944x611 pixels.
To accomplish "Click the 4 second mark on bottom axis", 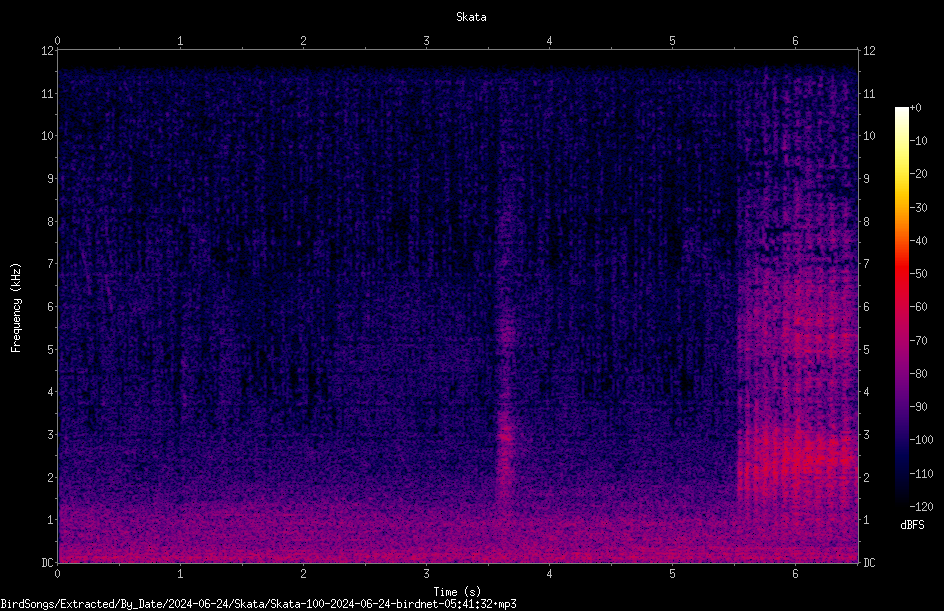I will pos(549,574).
